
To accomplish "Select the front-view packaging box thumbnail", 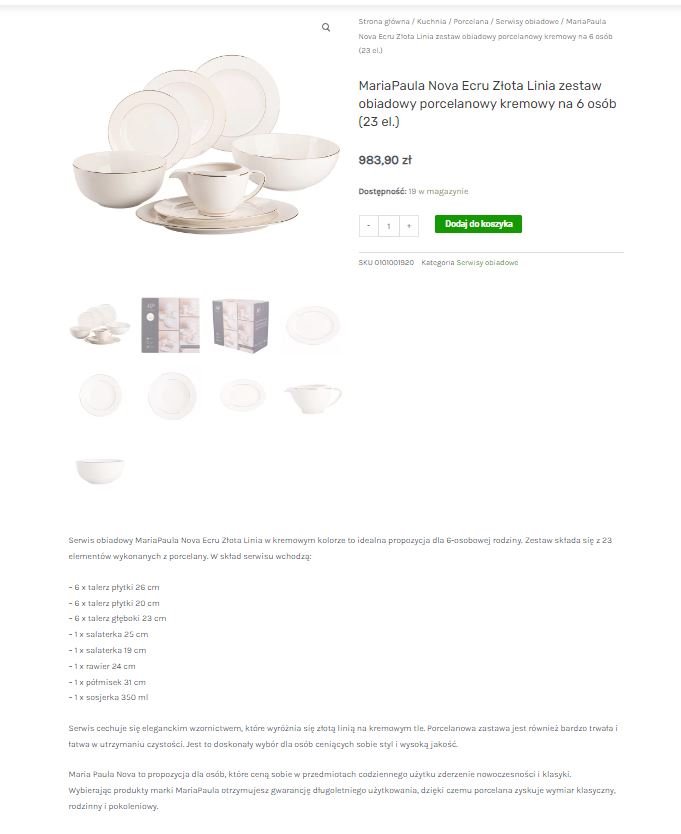I will (170, 325).
